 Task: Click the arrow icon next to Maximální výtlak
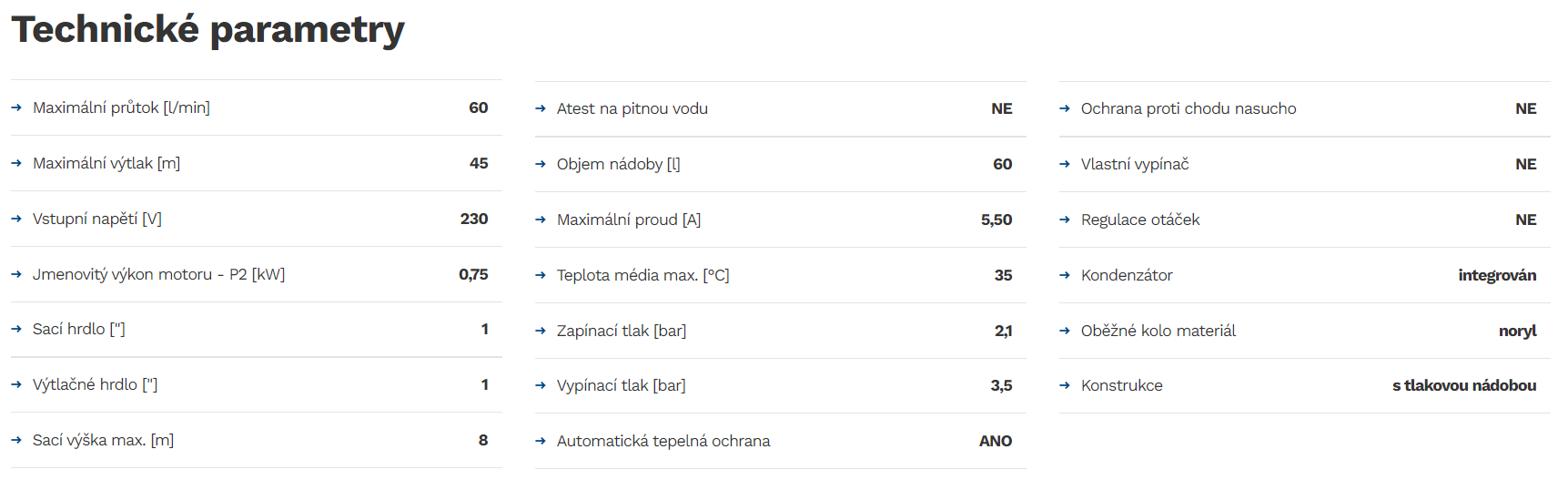pos(16,163)
